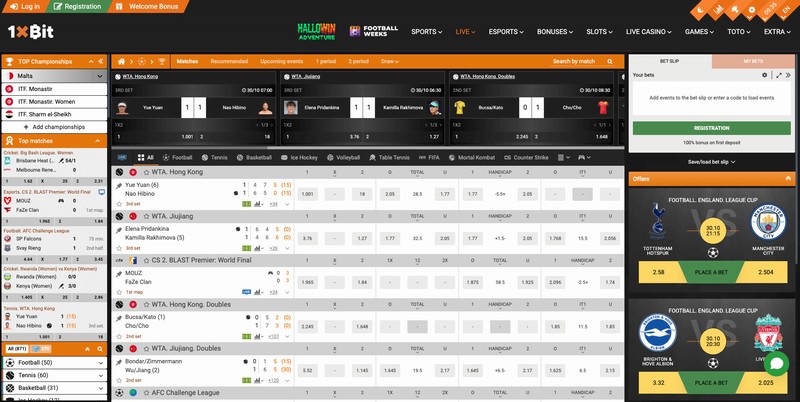Click the Search by match field
This screenshot has height=402, width=800.
(x=574, y=61)
